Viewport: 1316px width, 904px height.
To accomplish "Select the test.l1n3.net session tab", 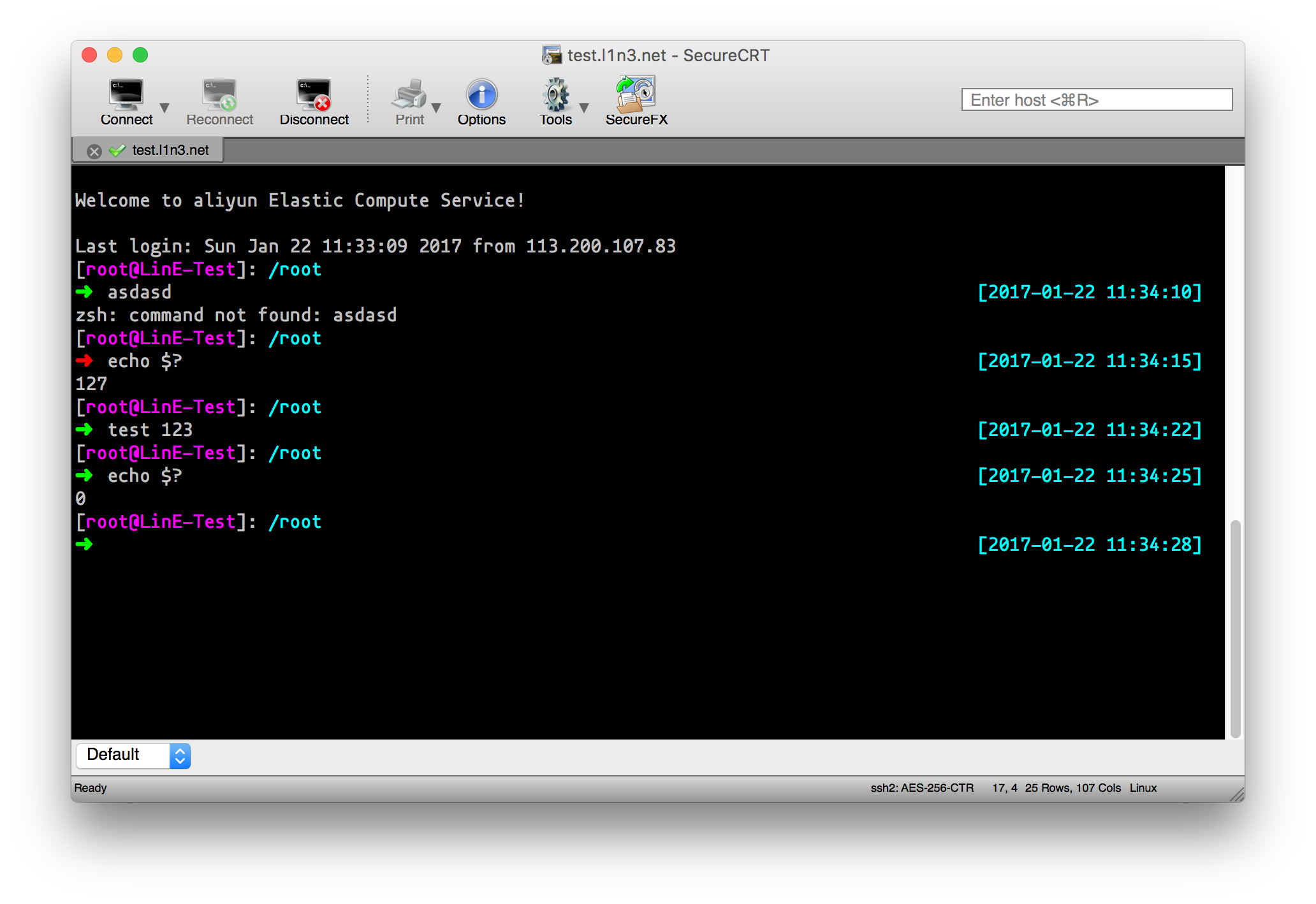I will [170, 150].
